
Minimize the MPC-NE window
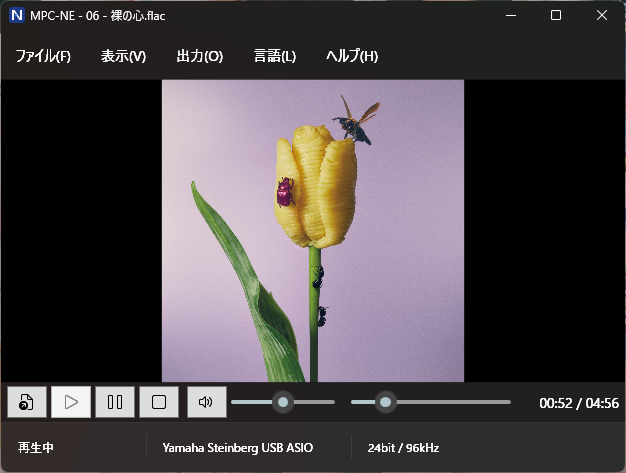pyautogui.click(x=511, y=15)
